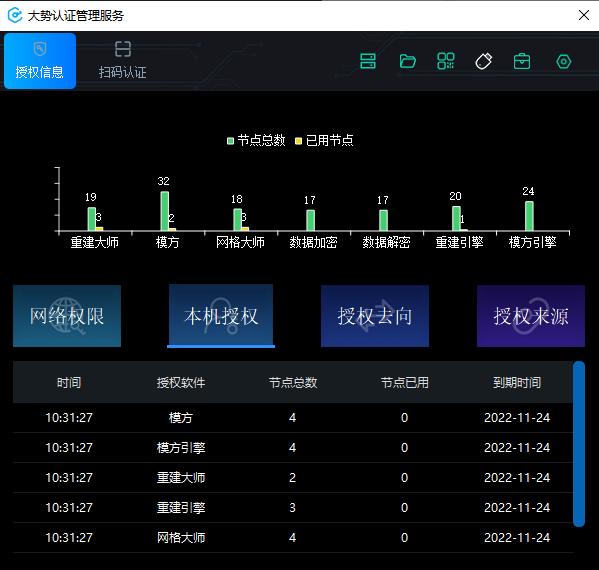The height and width of the screenshot is (570, 599).
Task: Click the 模方引擎 axis label in the chart
Action: tap(533, 242)
